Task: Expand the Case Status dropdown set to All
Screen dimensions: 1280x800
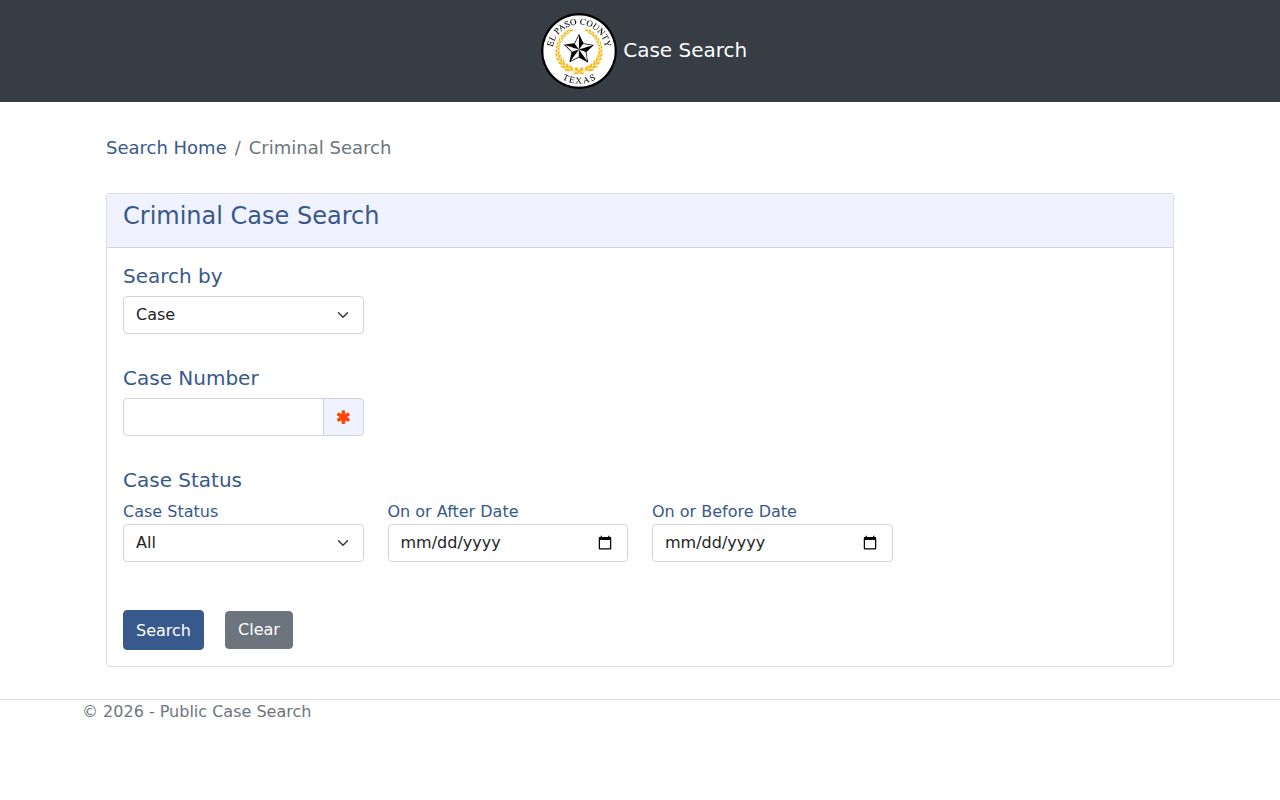Action: [243, 543]
